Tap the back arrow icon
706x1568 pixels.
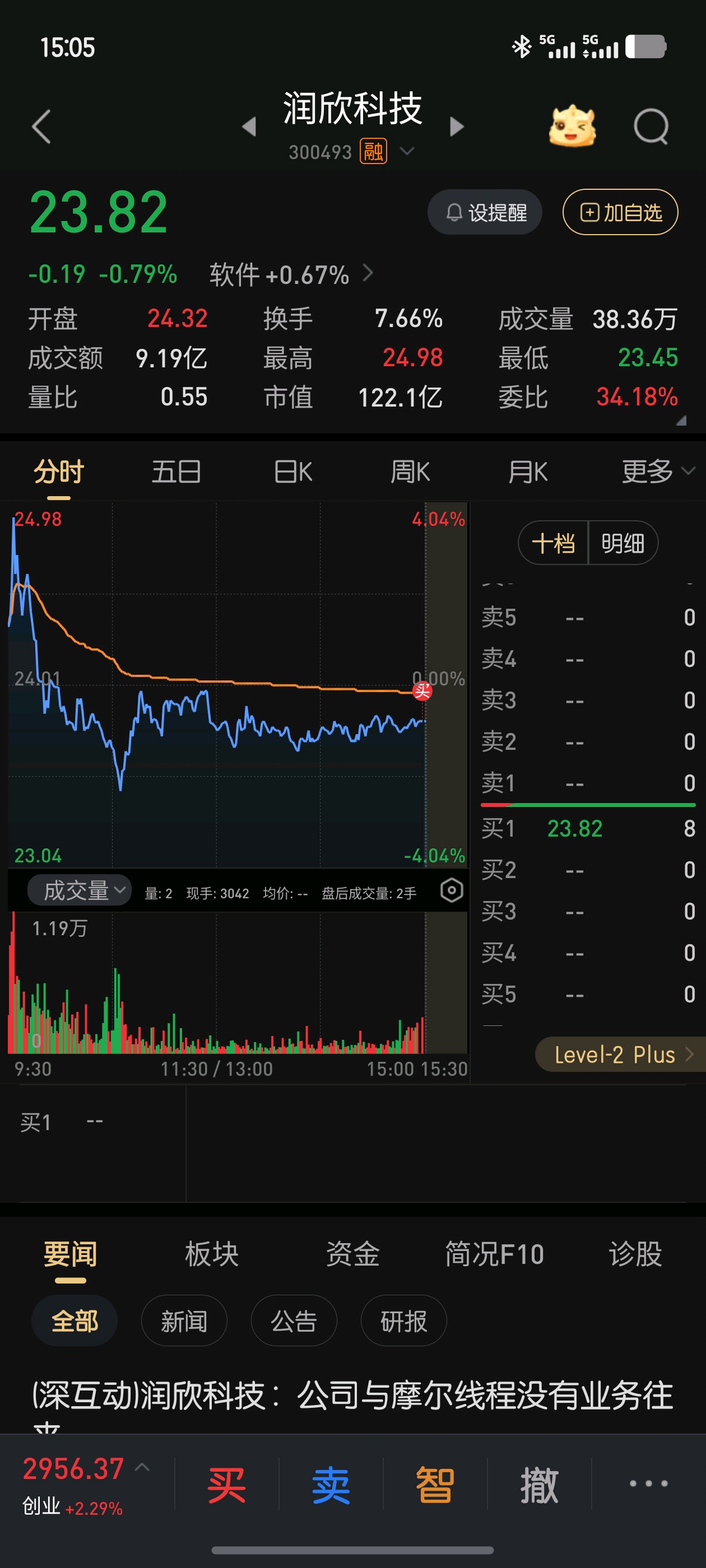(x=41, y=127)
